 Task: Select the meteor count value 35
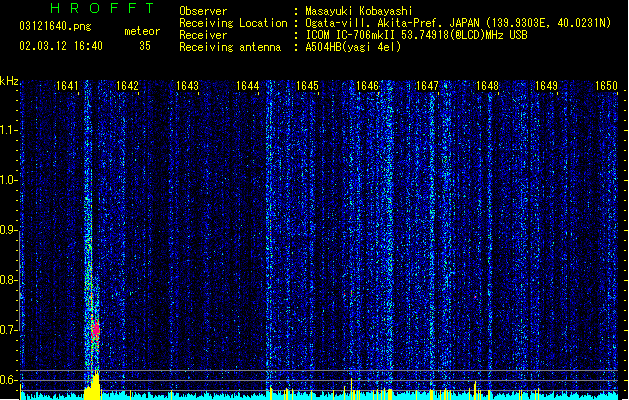click(145, 46)
